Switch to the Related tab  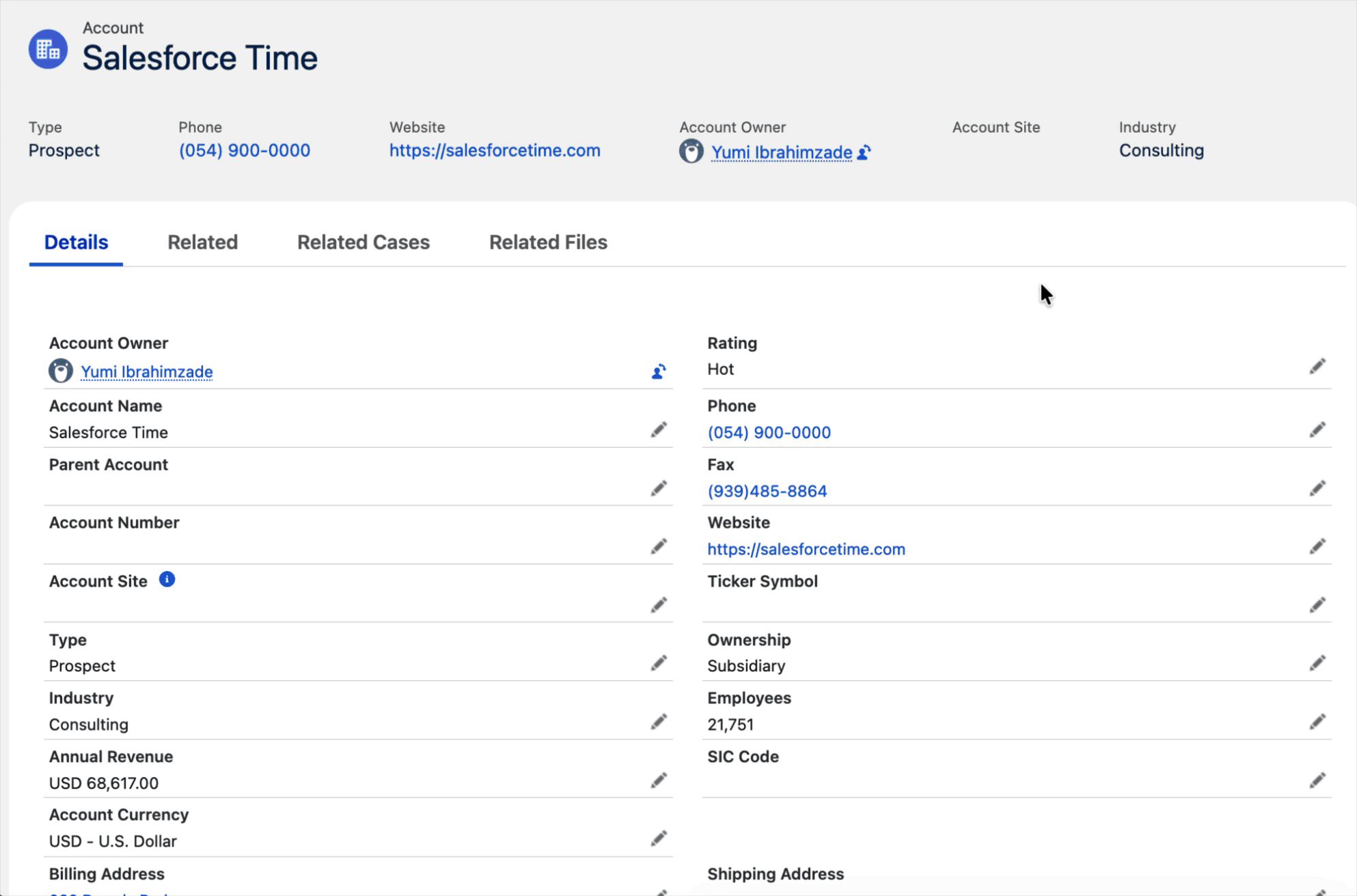202,242
